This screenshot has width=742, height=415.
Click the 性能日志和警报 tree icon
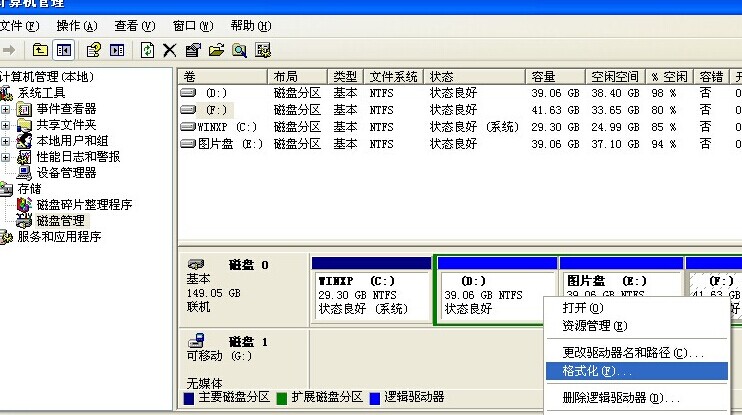pyautogui.click(x=24, y=157)
